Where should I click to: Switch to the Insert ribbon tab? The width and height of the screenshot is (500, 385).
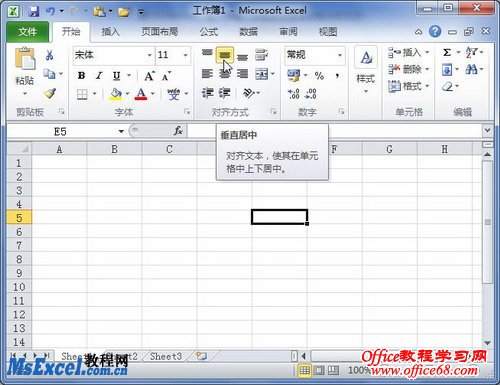pyautogui.click(x=110, y=32)
